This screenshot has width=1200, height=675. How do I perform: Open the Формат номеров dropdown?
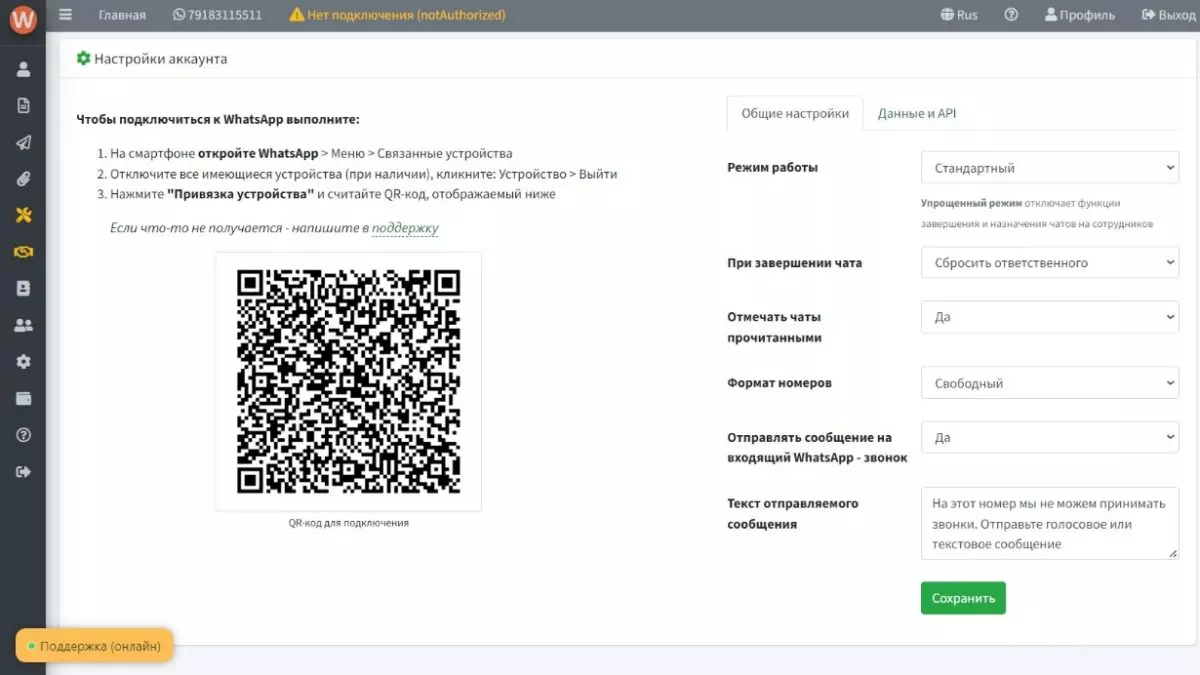pyautogui.click(x=1050, y=383)
